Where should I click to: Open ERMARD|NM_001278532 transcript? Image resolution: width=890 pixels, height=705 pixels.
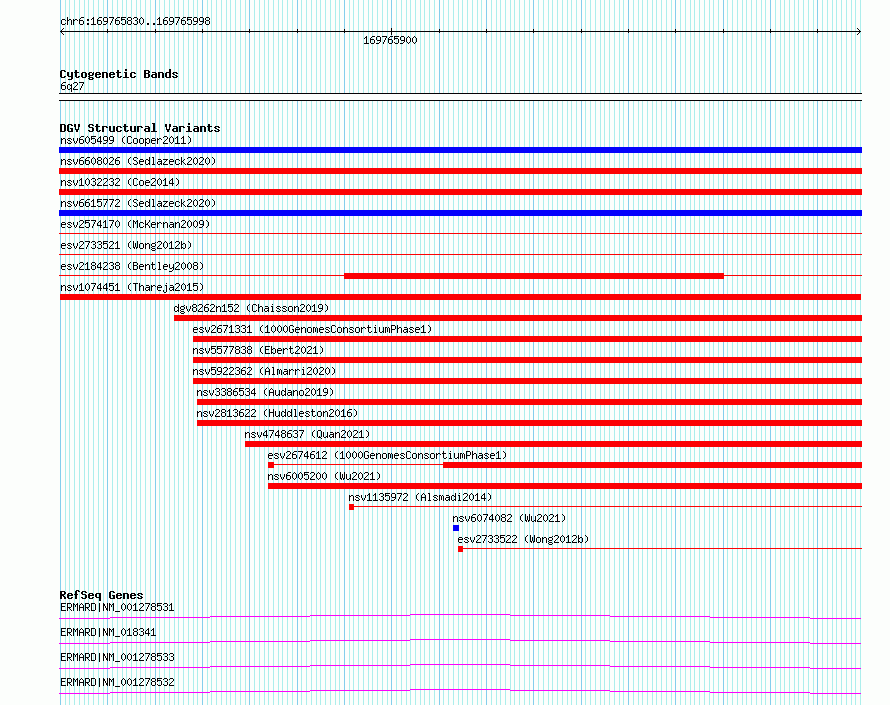(117, 682)
